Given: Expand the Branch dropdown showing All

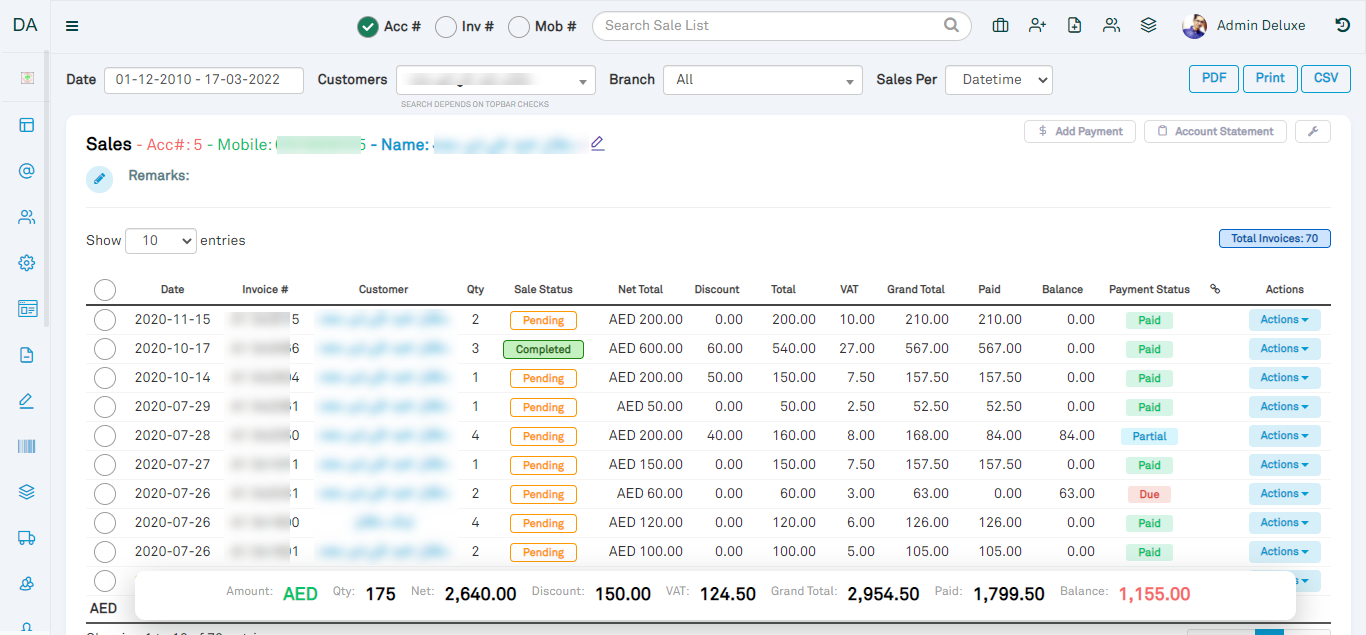Looking at the screenshot, I should click(763, 80).
